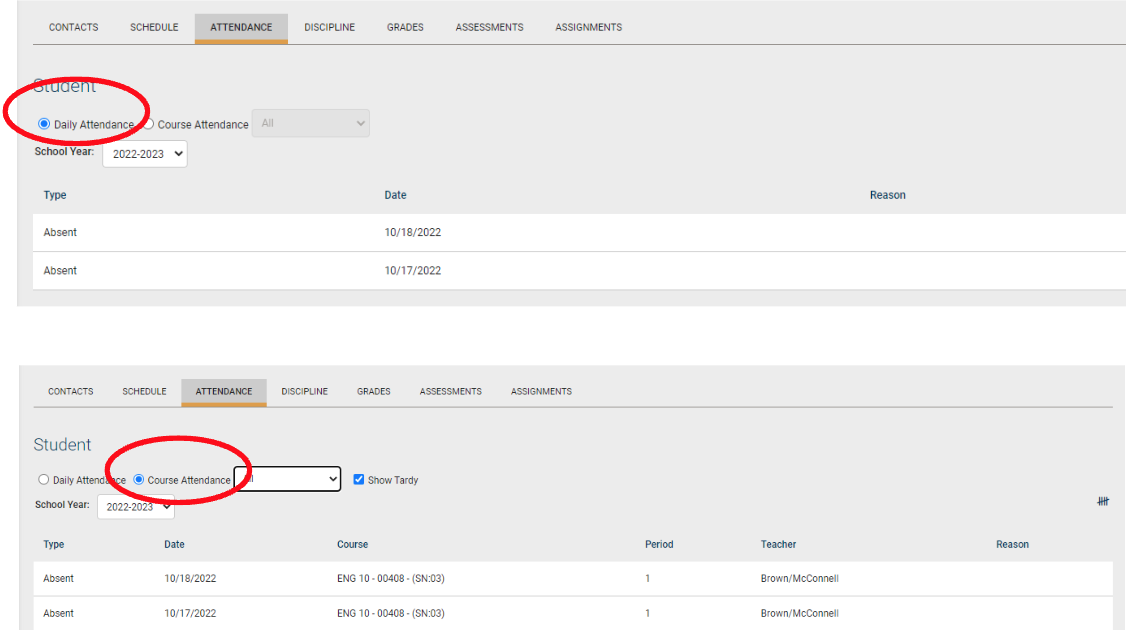
Task: Click the Reason column header in upper table
Action: (888, 195)
